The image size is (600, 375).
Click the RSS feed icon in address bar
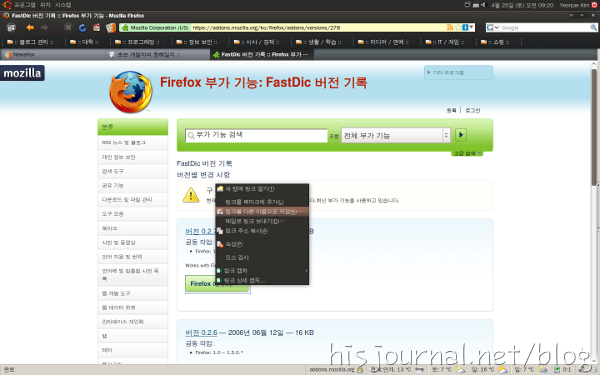coord(450,28)
